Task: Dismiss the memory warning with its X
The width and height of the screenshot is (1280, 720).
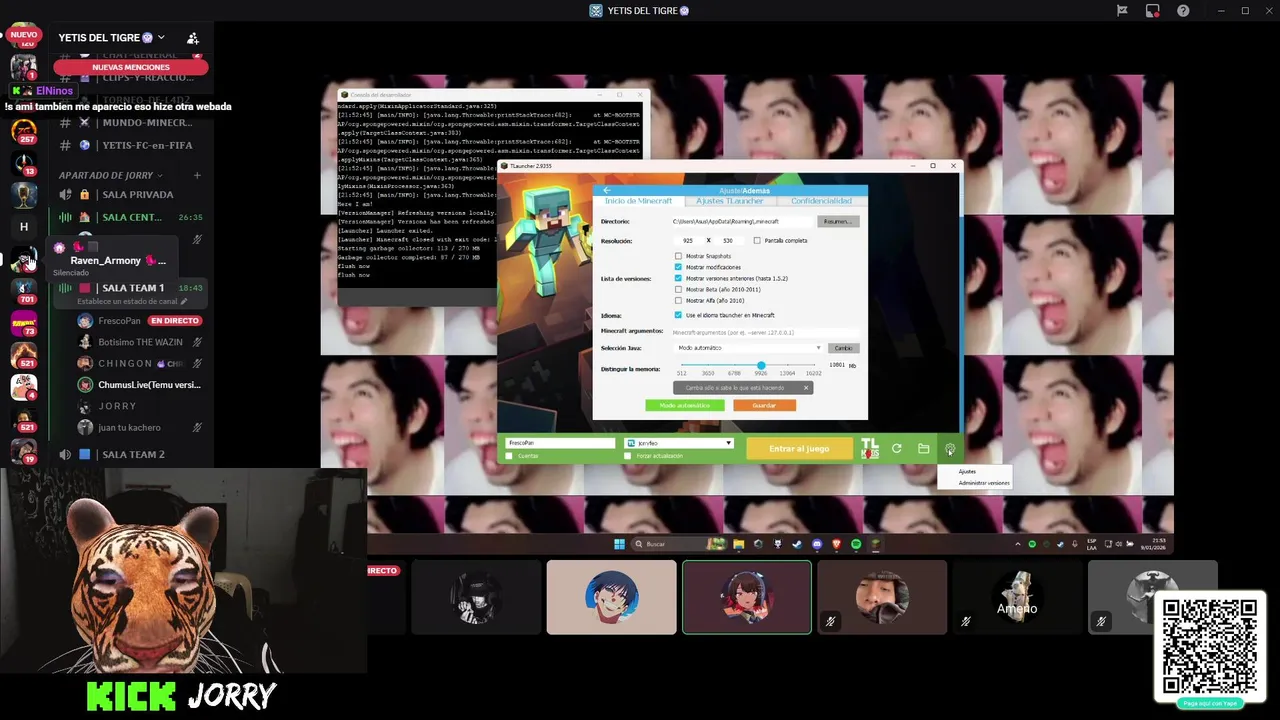Action: point(806,388)
